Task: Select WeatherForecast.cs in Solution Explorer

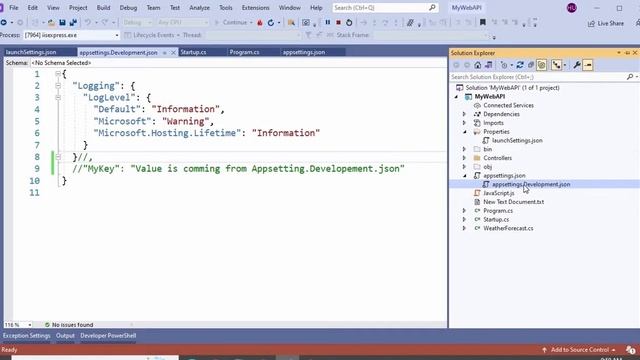Action: tap(508, 229)
